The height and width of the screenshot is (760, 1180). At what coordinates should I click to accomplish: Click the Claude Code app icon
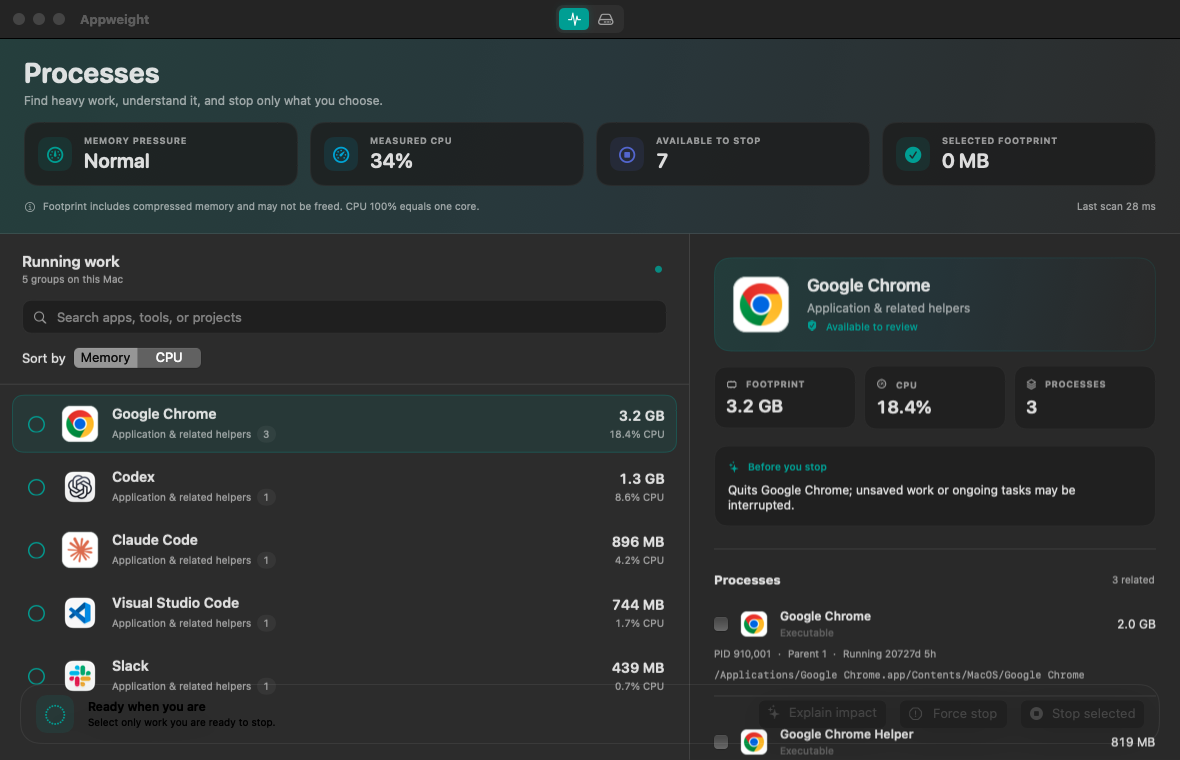pos(80,550)
